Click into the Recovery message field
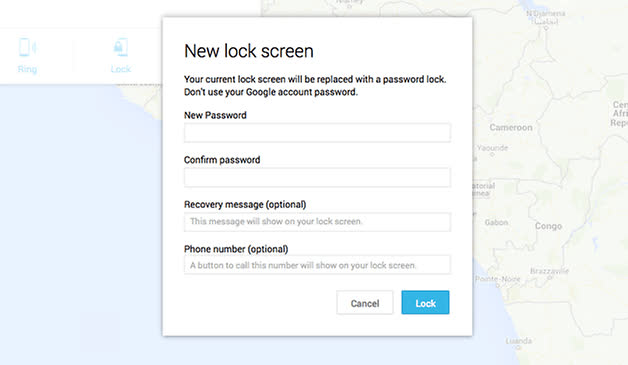Viewport: 628px width, 365px height. [x=317, y=222]
